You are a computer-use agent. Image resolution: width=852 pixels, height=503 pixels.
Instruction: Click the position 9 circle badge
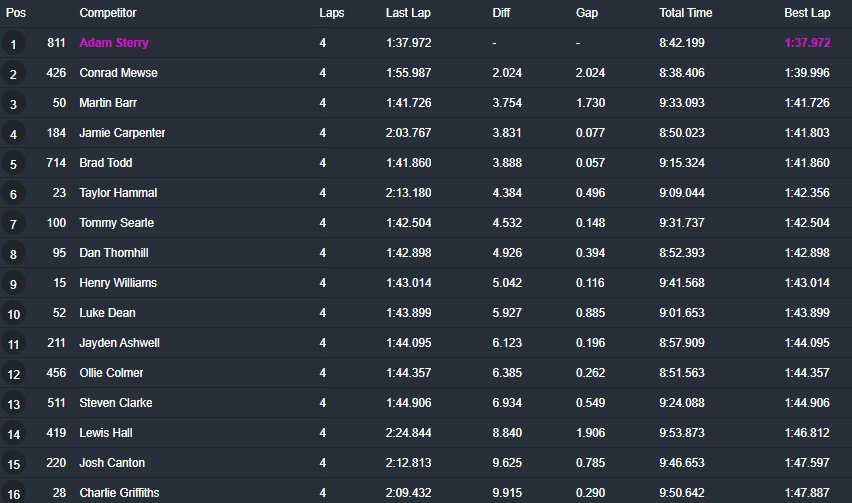click(x=13, y=284)
